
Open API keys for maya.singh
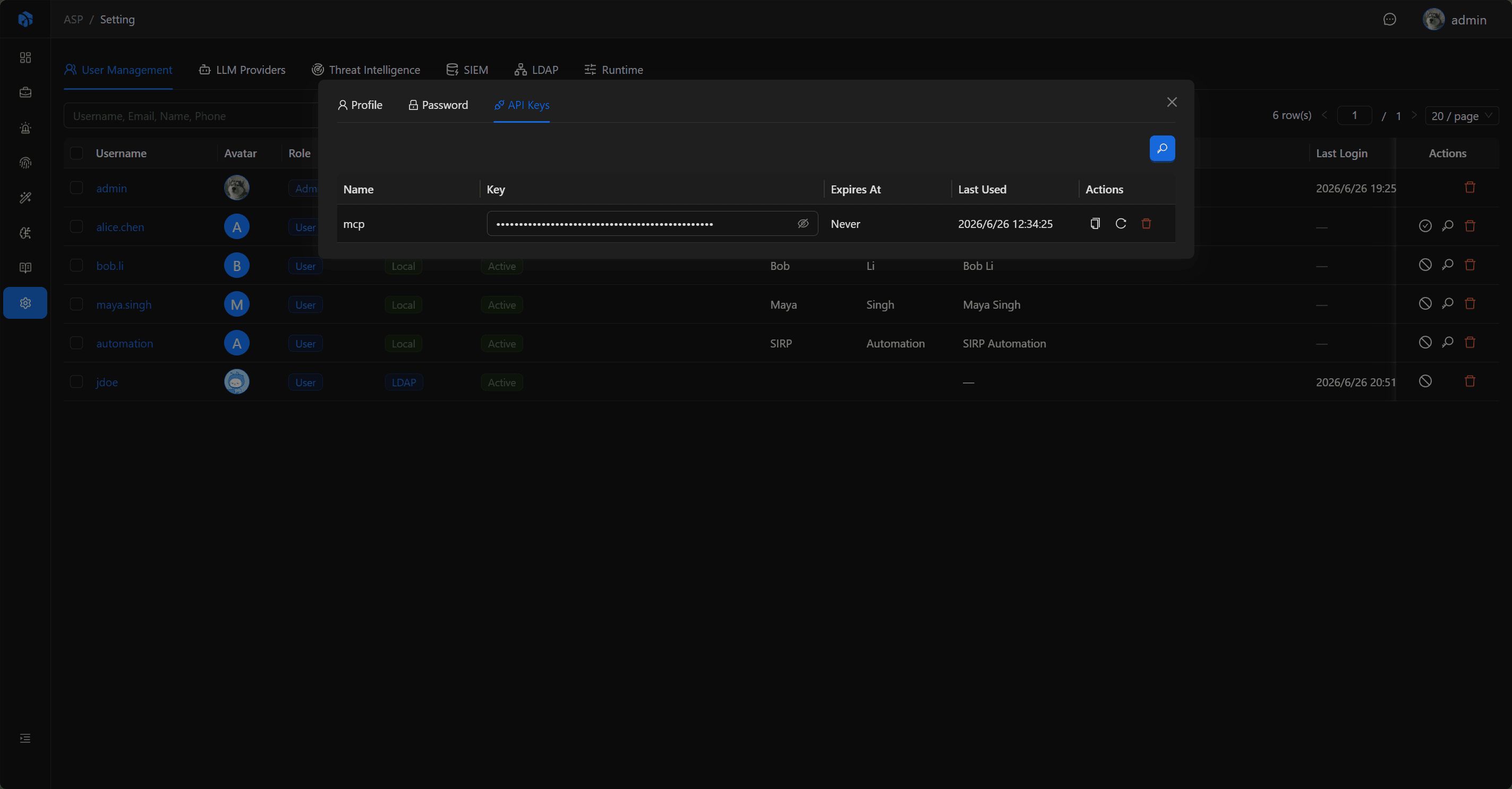pos(1447,303)
